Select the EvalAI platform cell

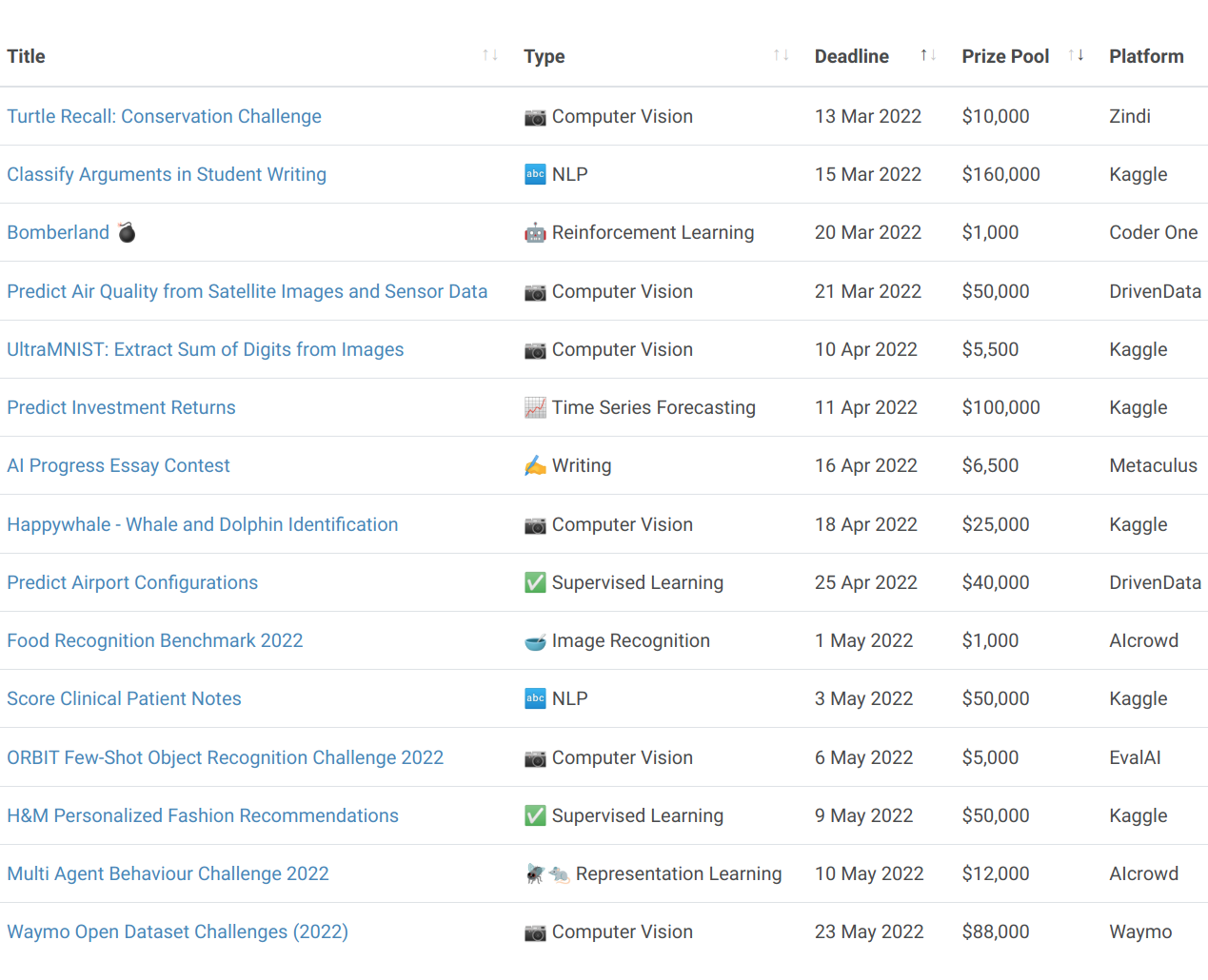1135,757
